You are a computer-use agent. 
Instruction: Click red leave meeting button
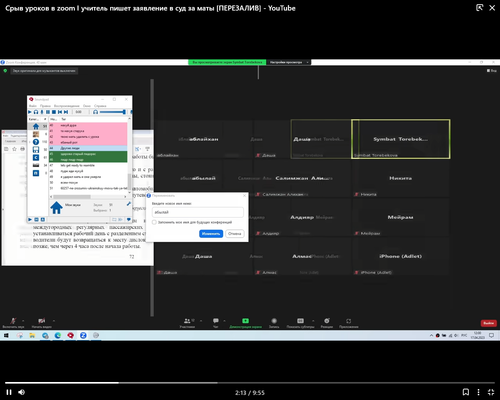[x=489, y=323]
